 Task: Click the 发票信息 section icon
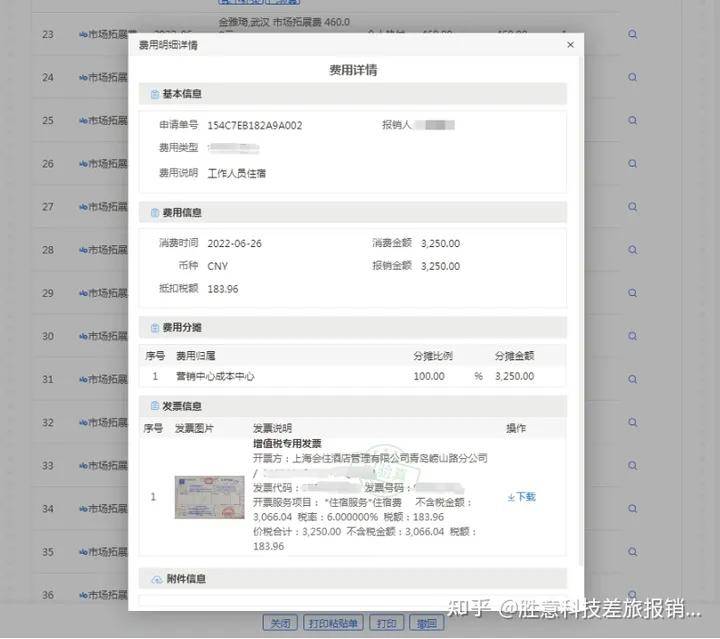[x=155, y=406]
